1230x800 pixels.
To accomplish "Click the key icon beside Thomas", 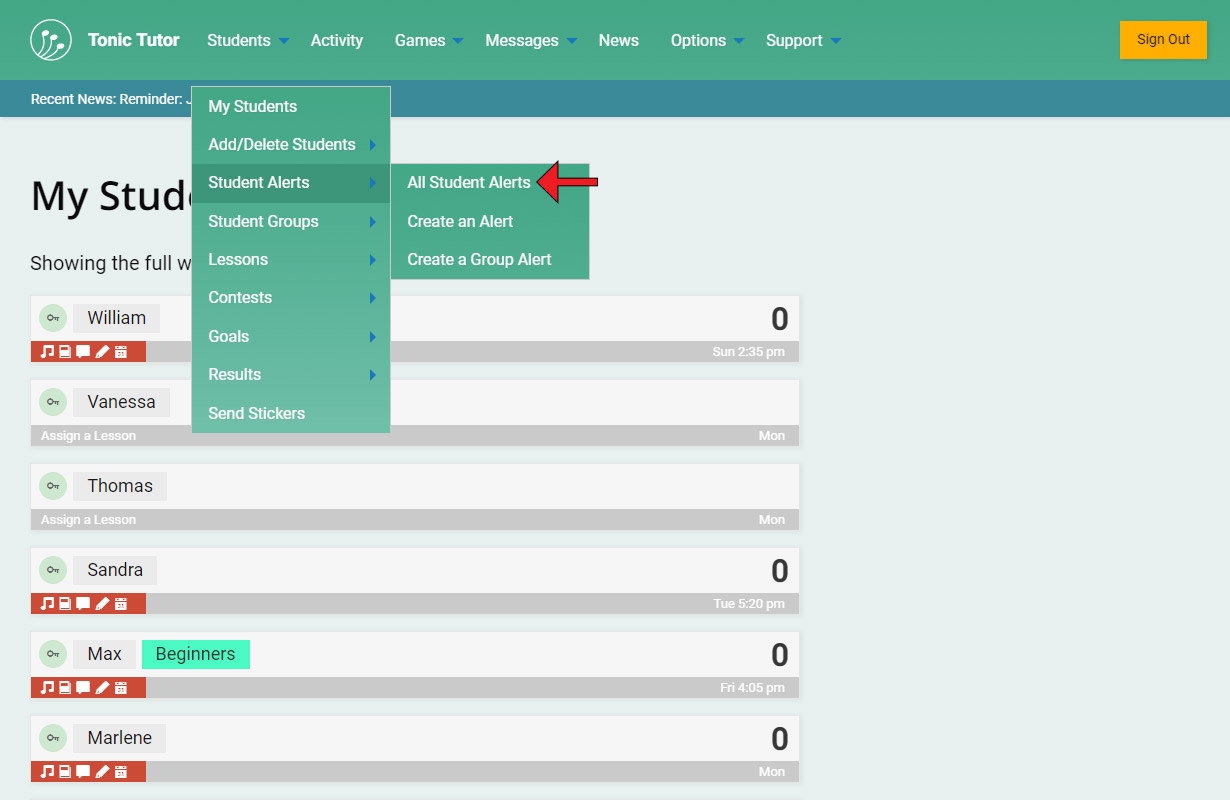I will pyautogui.click(x=53, y=486).
